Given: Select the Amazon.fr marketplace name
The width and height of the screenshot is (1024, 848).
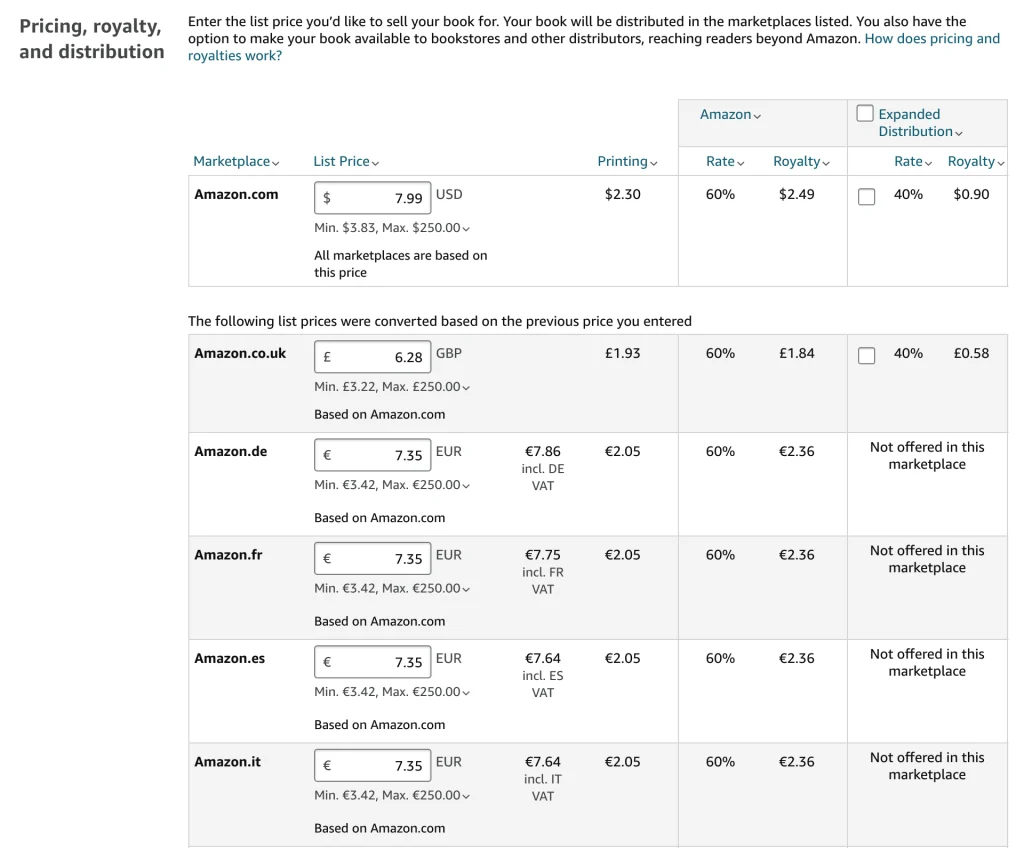Looking at the screenshot, I should [x=229, y=555].
